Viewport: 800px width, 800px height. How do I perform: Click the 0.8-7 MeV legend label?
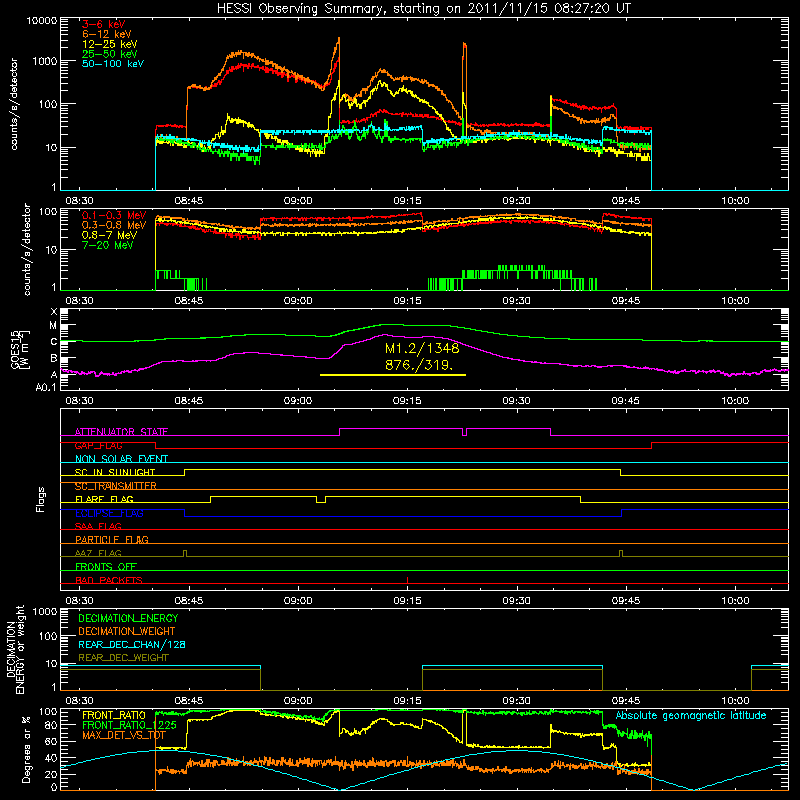point(109,235)
